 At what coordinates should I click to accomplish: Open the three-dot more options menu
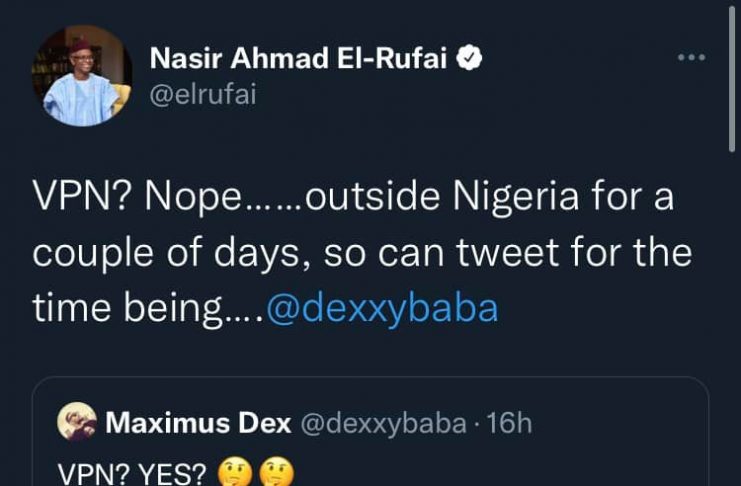point(692,57)
